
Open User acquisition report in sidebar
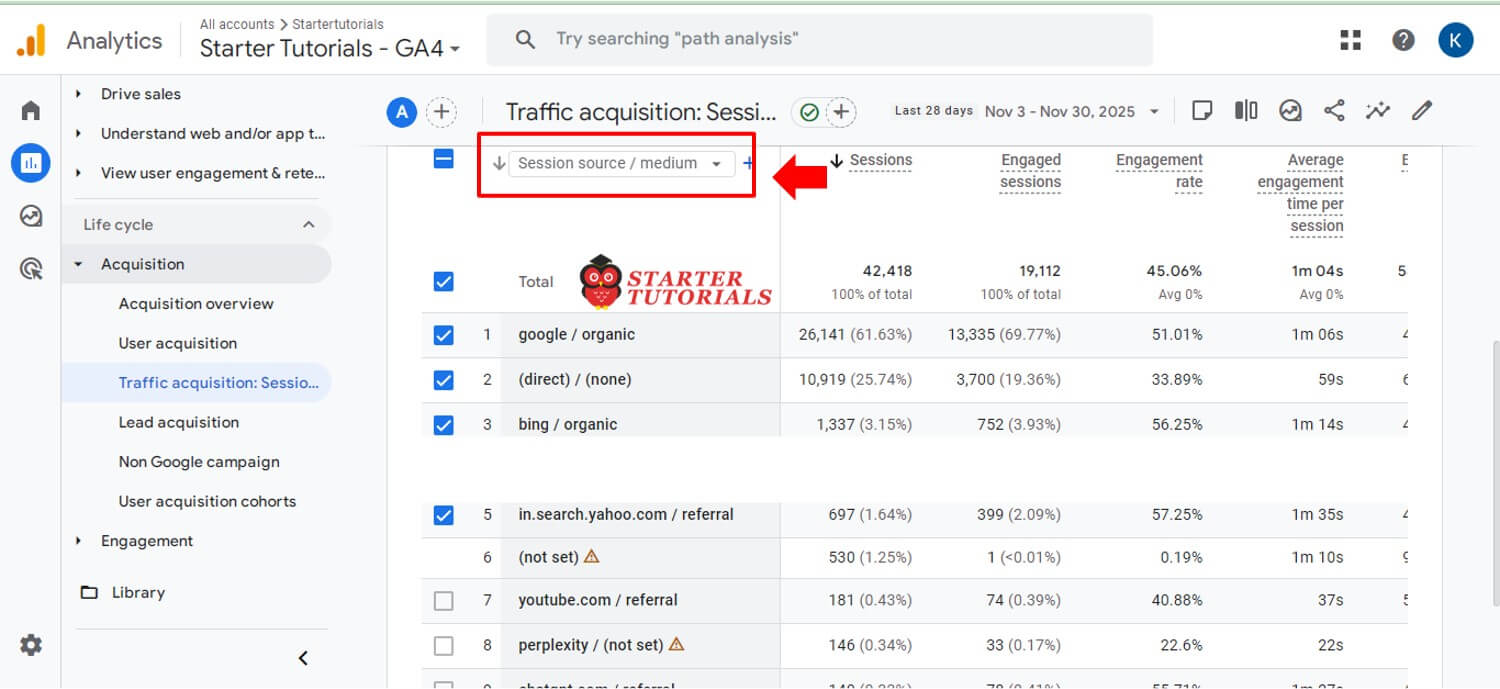[x=178, y=343]
